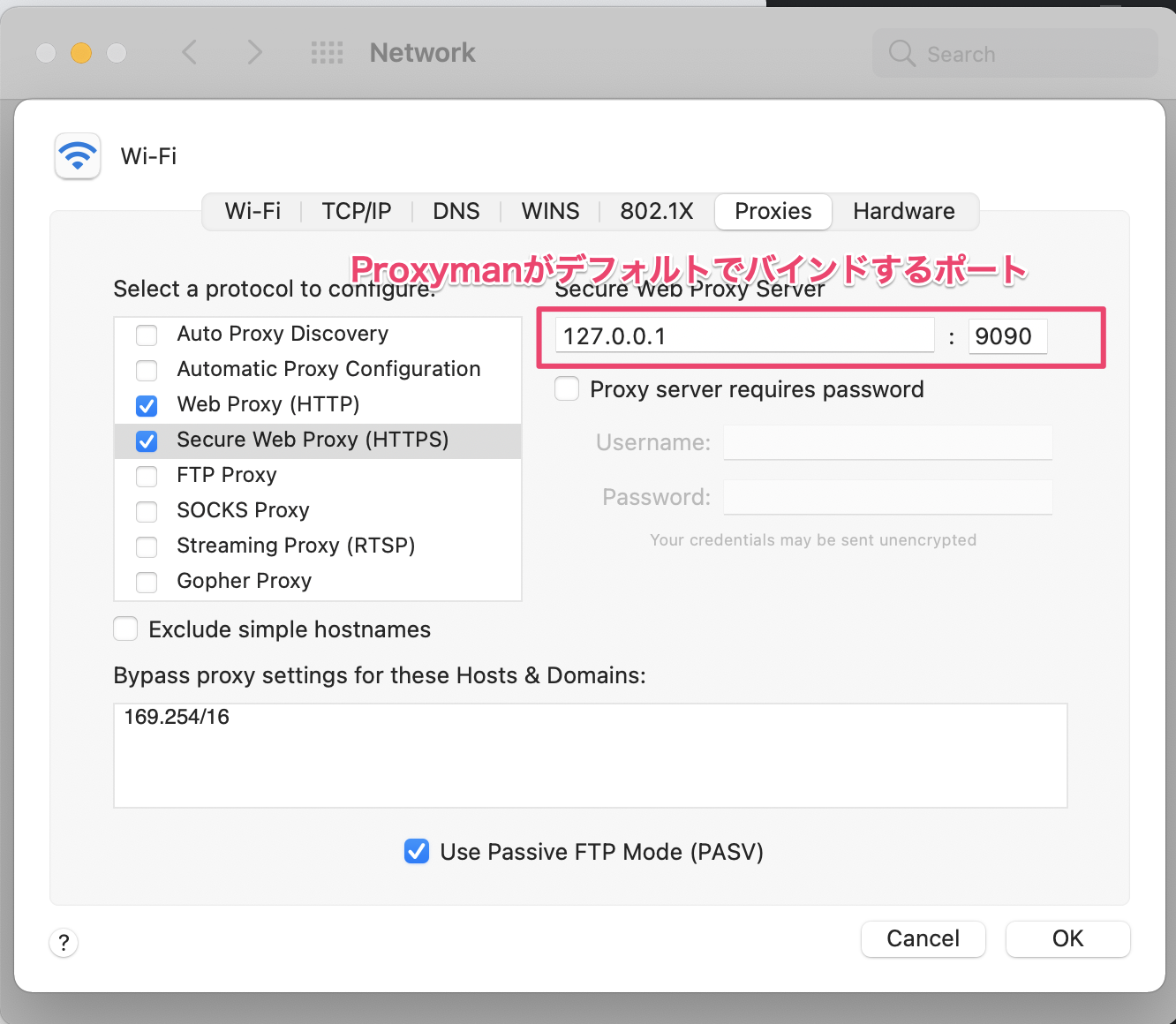Open the WINS tab

tap(550, 211)
